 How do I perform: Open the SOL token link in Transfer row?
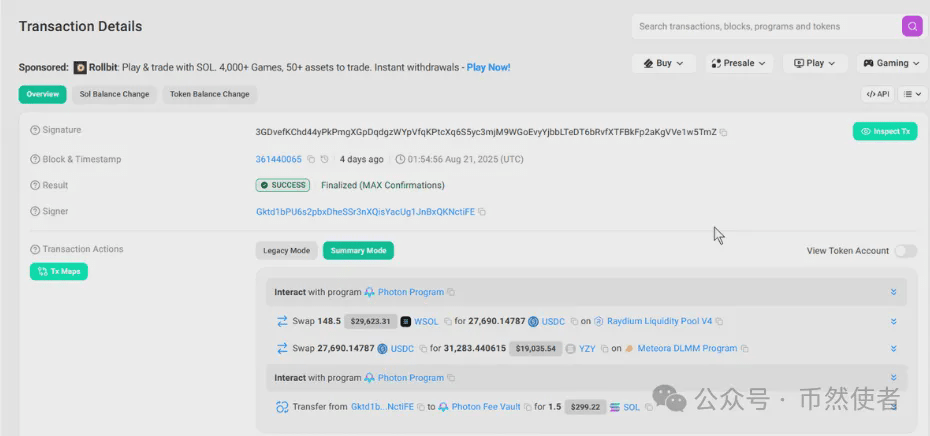coord(632,408)
